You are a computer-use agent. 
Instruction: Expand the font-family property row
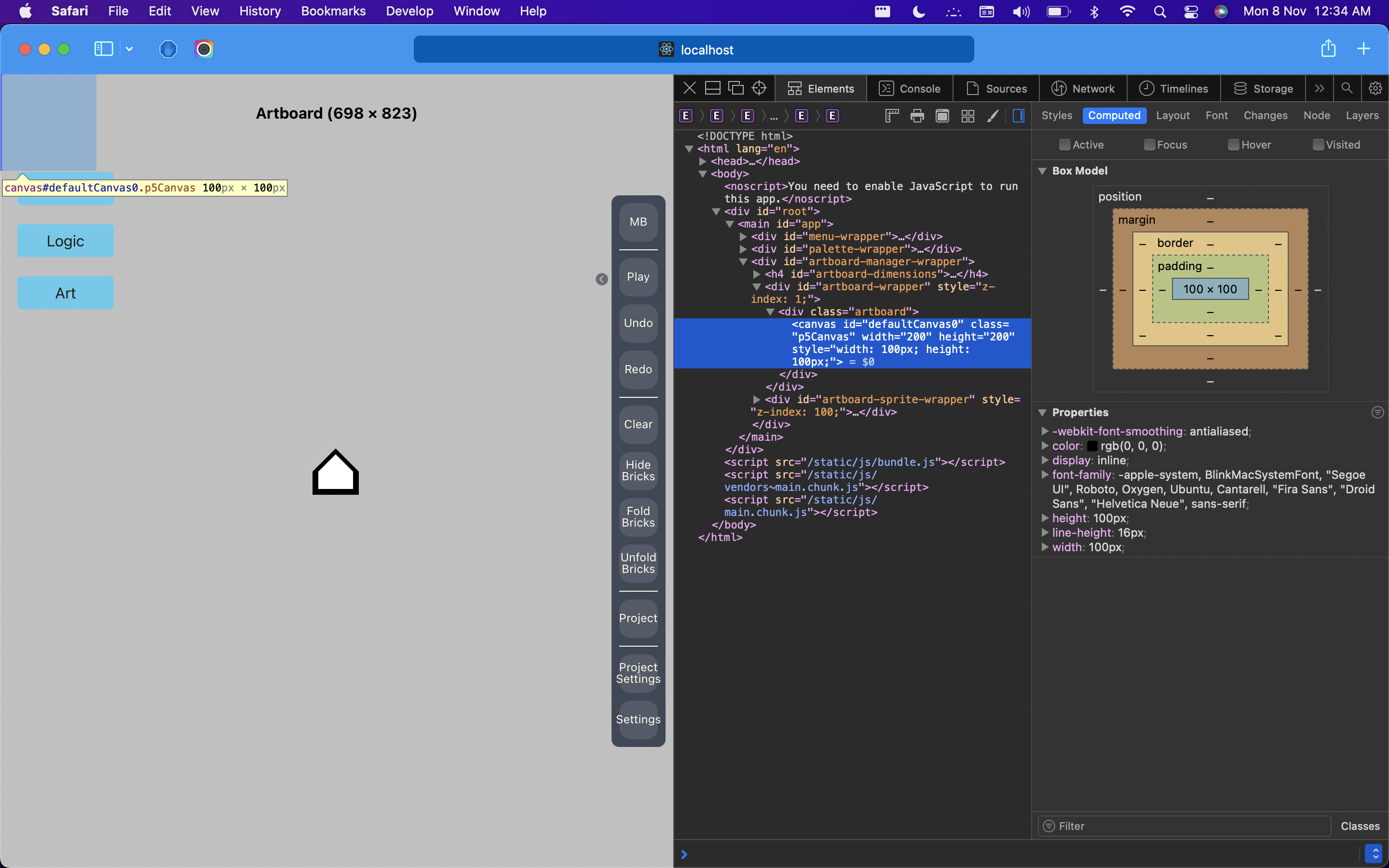click(x=1046, y=475)
